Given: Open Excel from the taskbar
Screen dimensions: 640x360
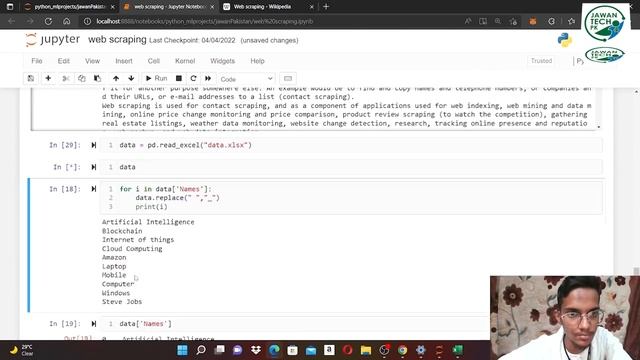Looking at the screenshot, I should pos(458,350).
